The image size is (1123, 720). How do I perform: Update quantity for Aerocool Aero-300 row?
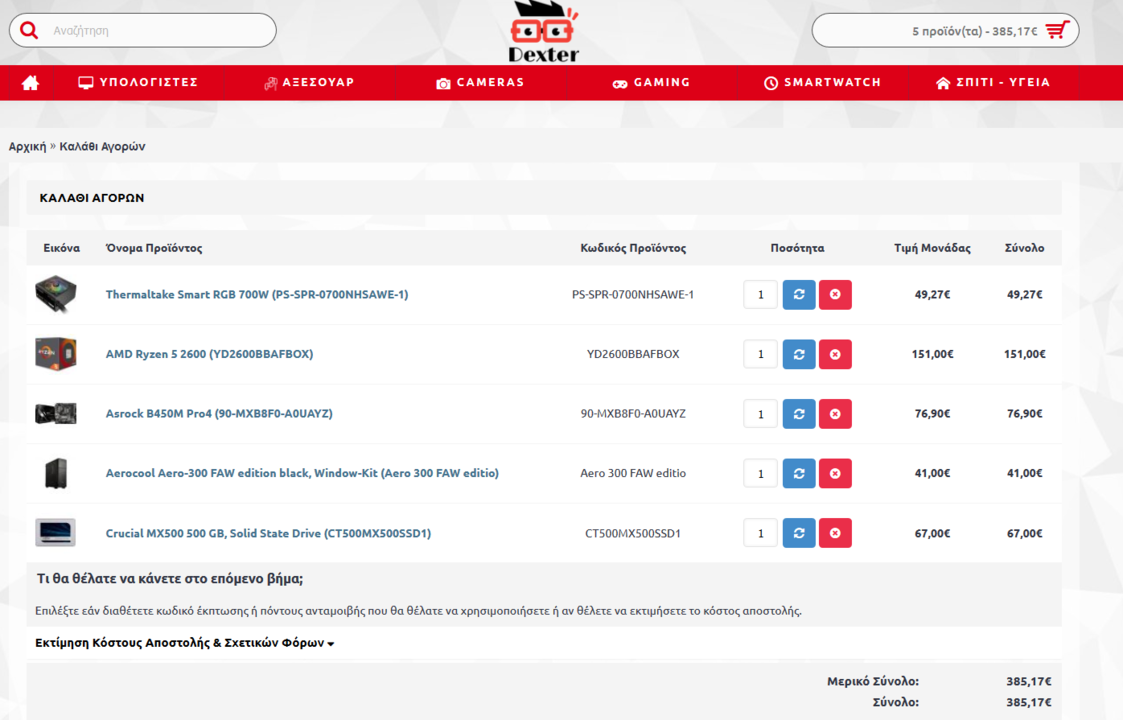tap(799, 473)
